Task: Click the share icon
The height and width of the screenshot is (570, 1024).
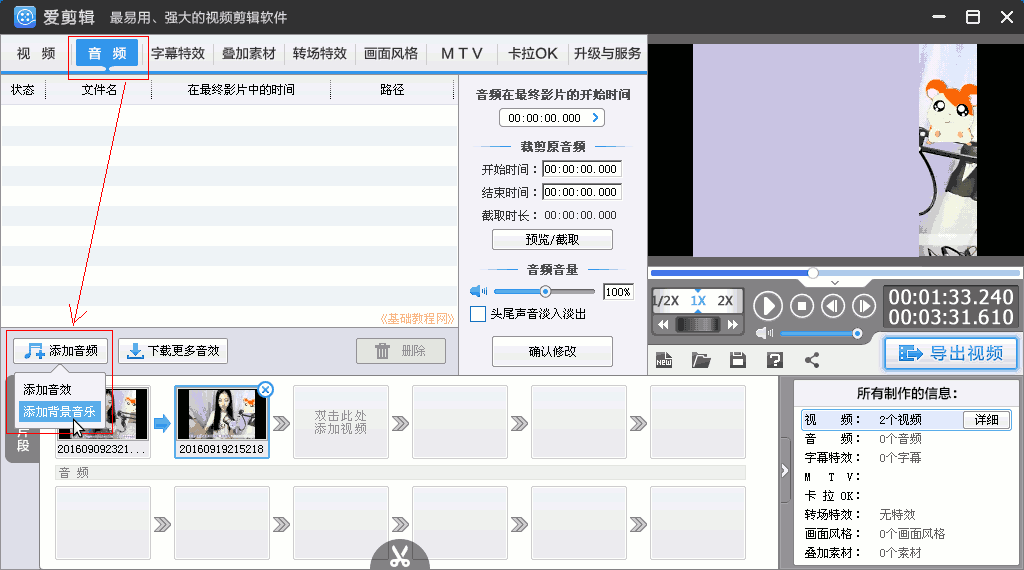Action: 811,360
